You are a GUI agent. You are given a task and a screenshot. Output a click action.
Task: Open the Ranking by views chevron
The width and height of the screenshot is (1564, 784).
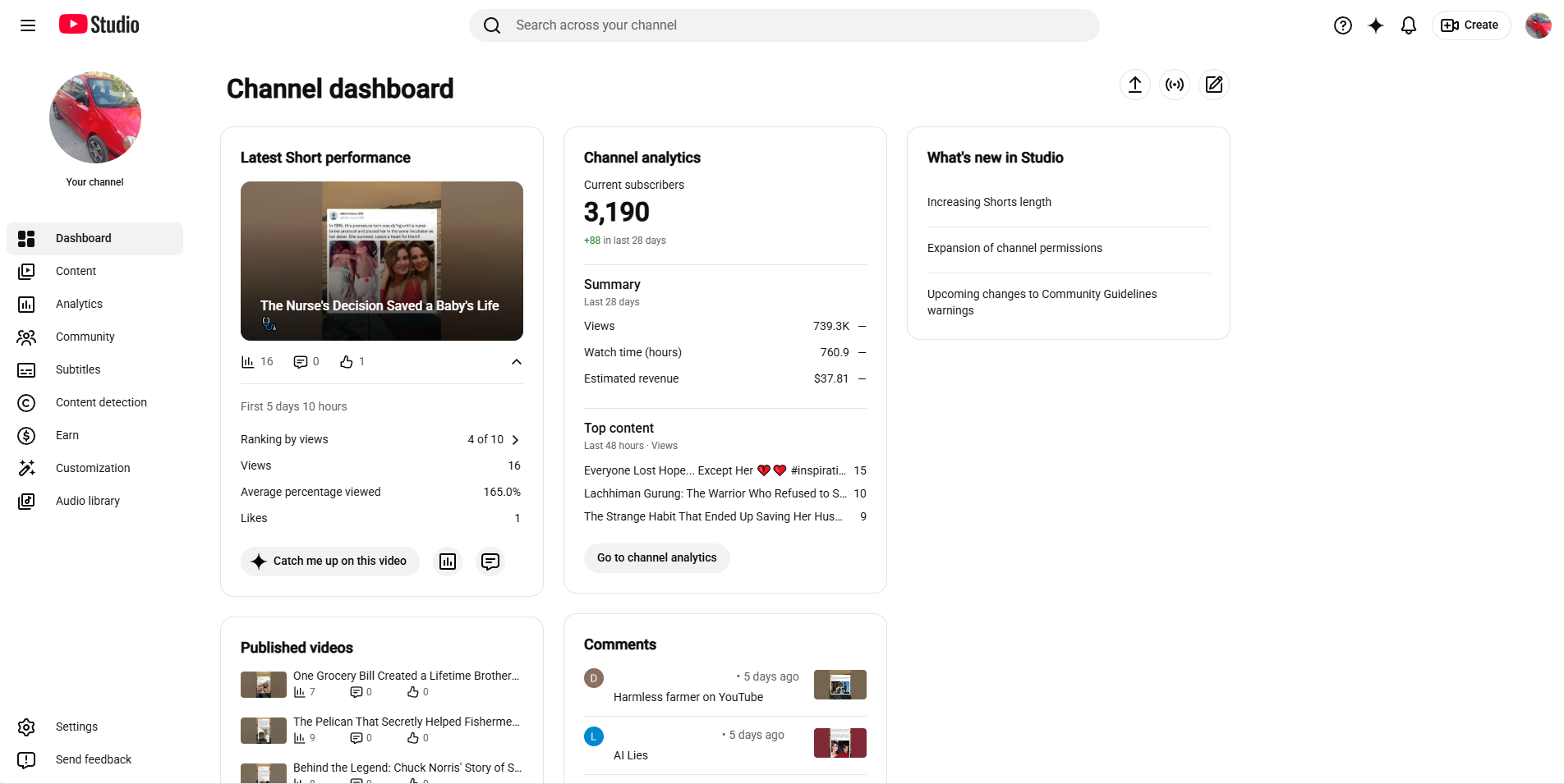(x=515, y=440)
